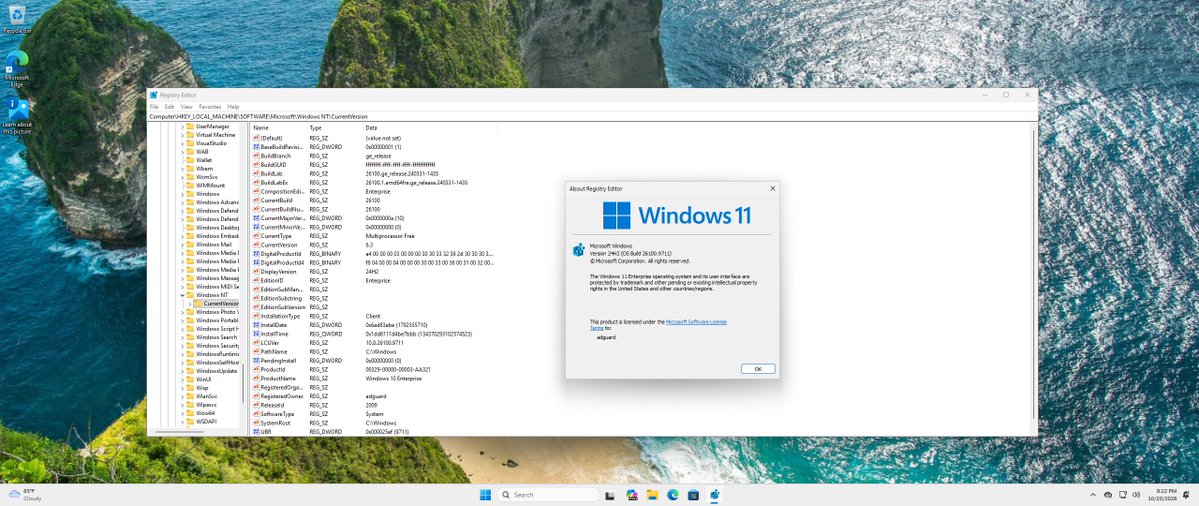Image resolution: width=1199 pixels, height=506 pixels.
Task: Expand the Windows Mail key
Action: coord(182,245)
